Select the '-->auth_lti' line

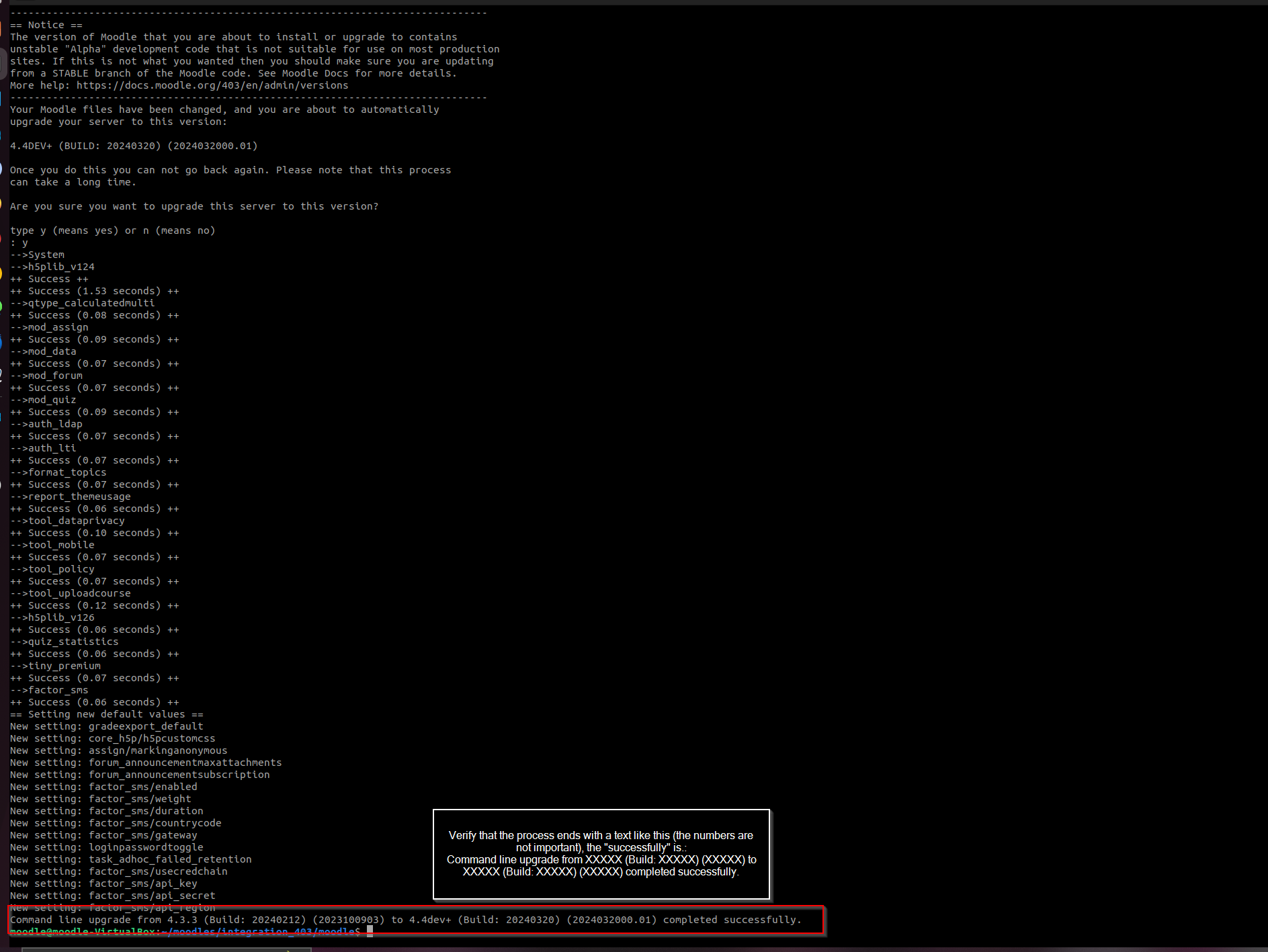point(44,448)
